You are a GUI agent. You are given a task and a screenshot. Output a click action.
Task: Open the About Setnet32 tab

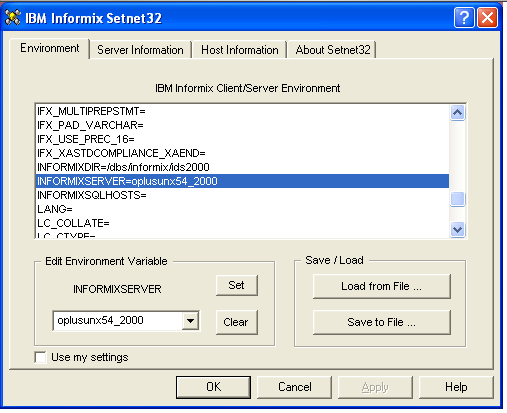(333, 50)
